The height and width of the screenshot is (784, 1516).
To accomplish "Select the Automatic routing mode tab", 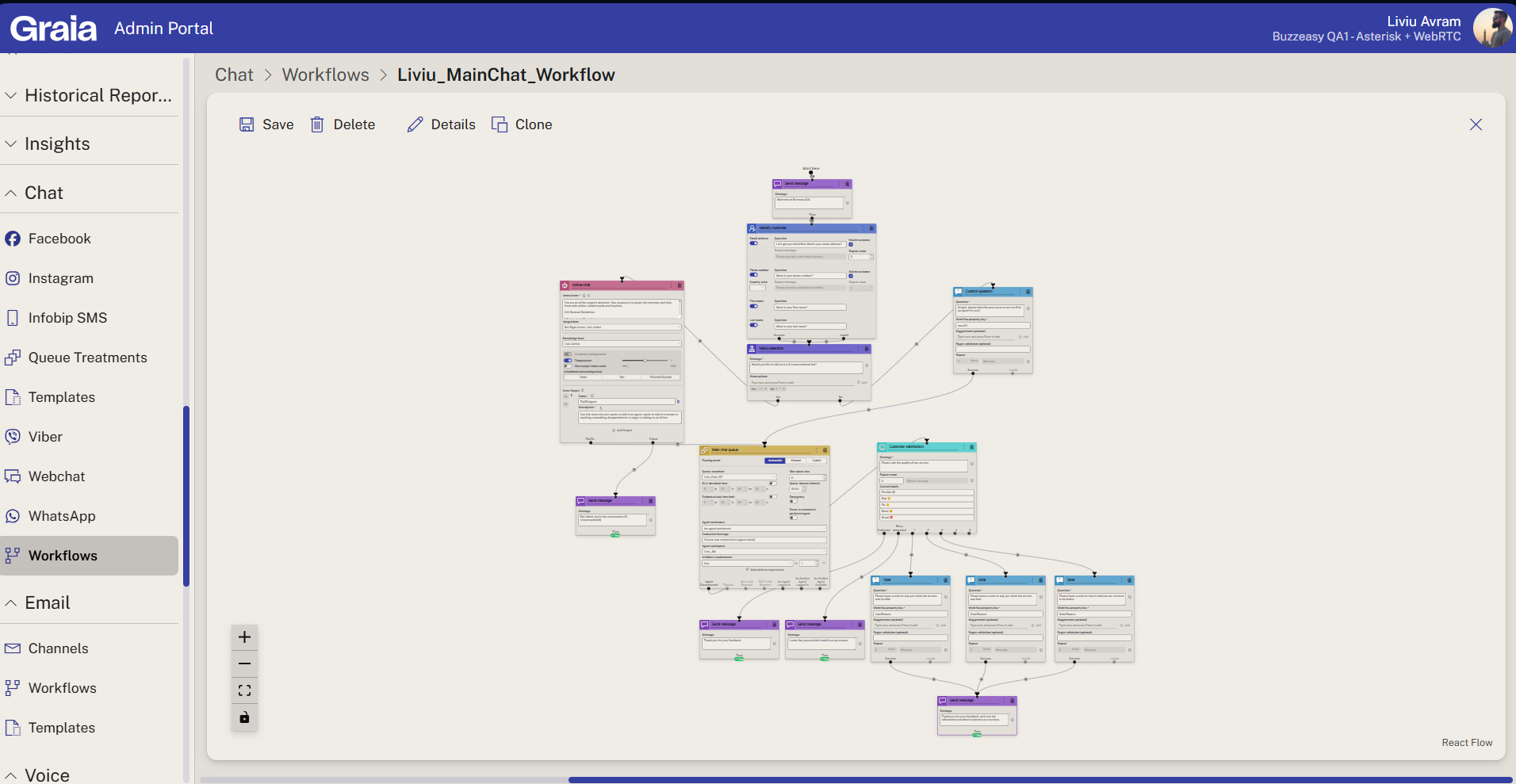I will coord(775,461).
